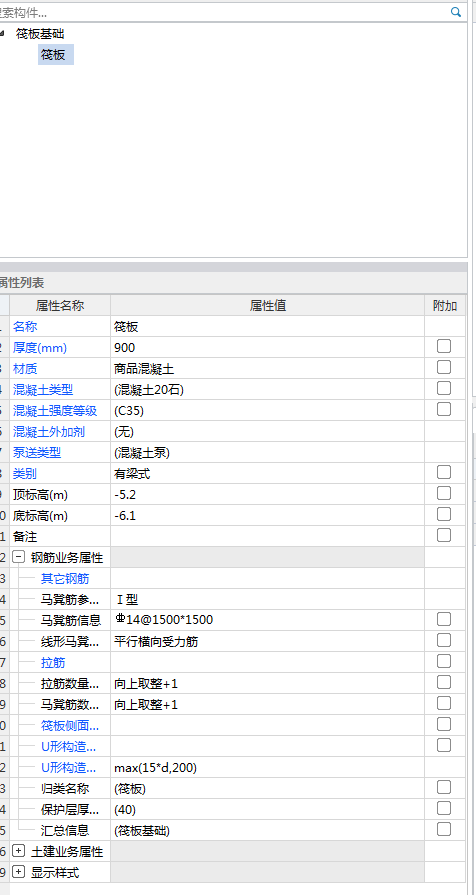Click the 混凝土强度等级 property label
This screenshot has width=476, height=895.
[x=55, y=411]
